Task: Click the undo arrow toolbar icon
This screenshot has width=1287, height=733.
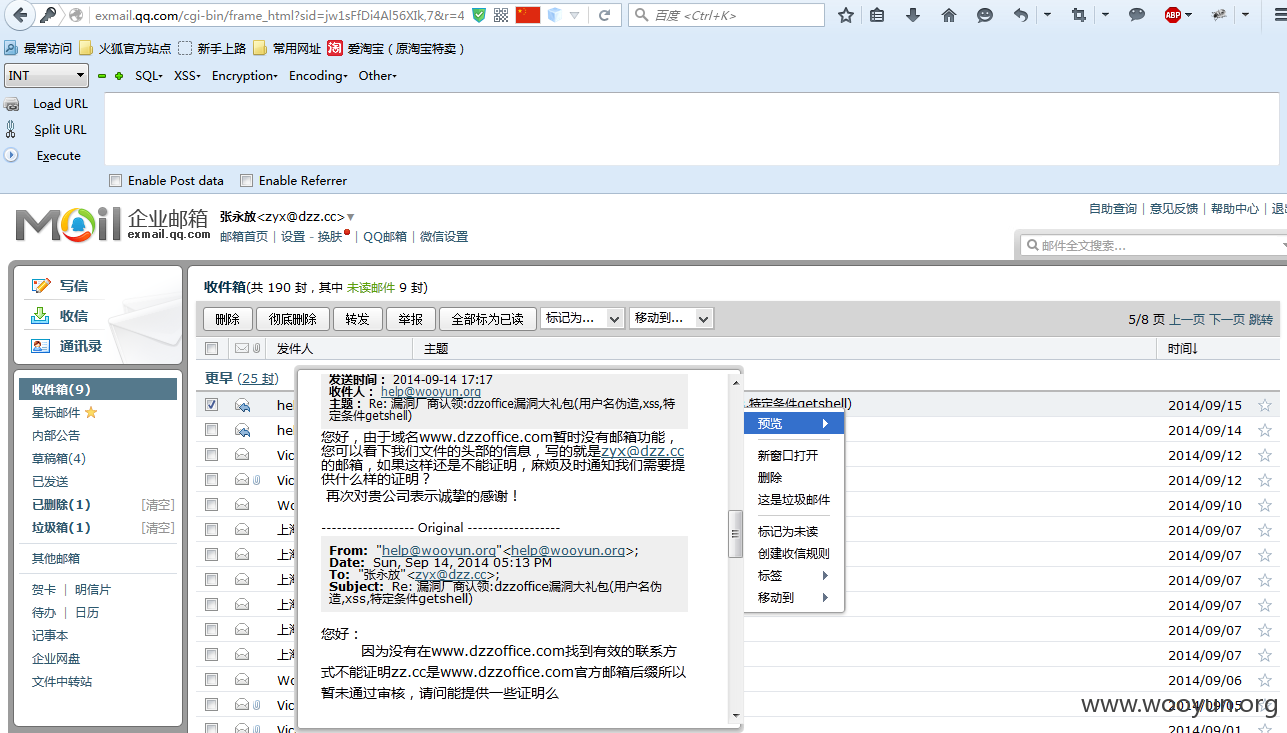Action: (1021, 15)
